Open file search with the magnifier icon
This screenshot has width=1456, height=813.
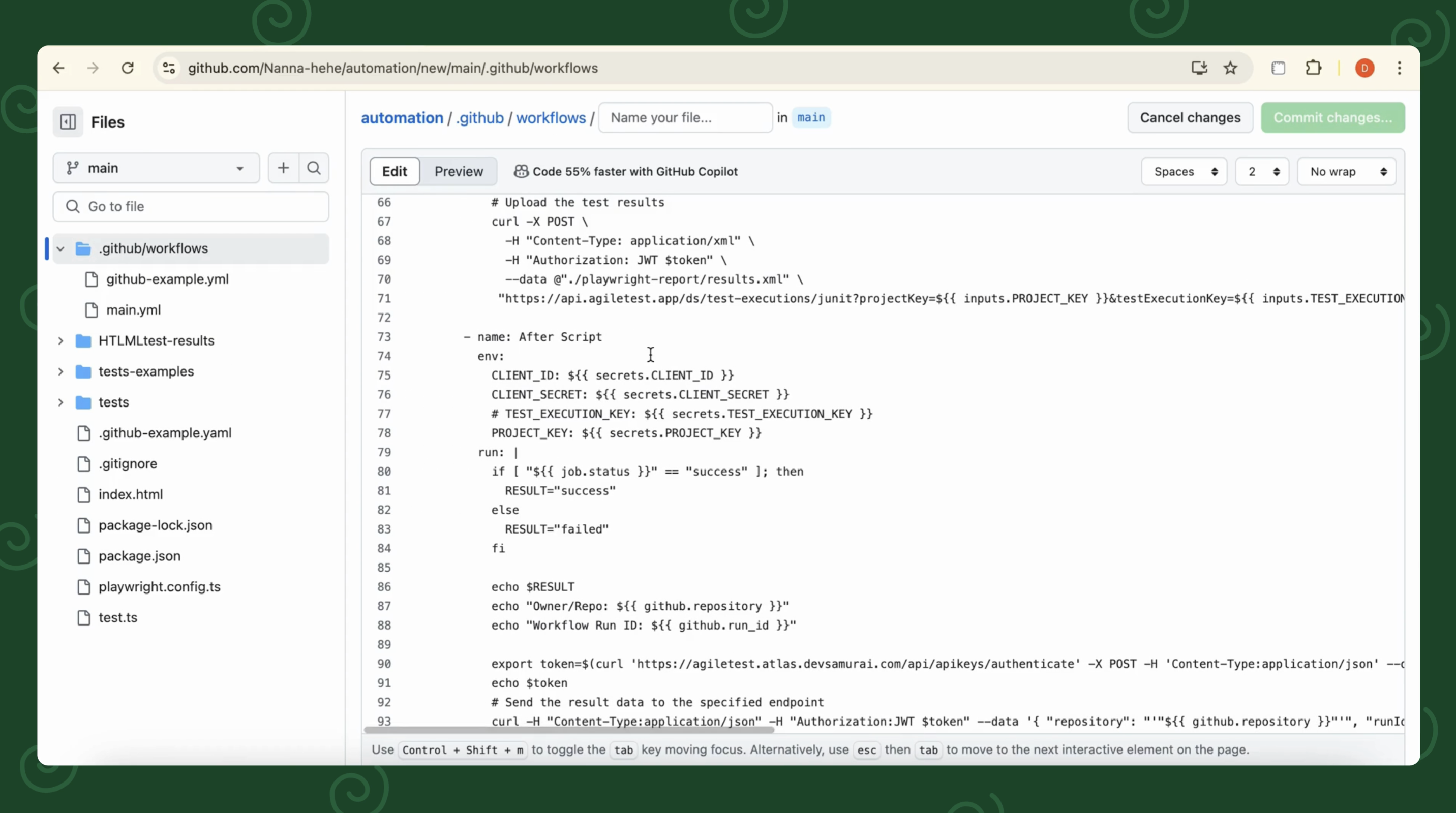[x=314, y=168]
